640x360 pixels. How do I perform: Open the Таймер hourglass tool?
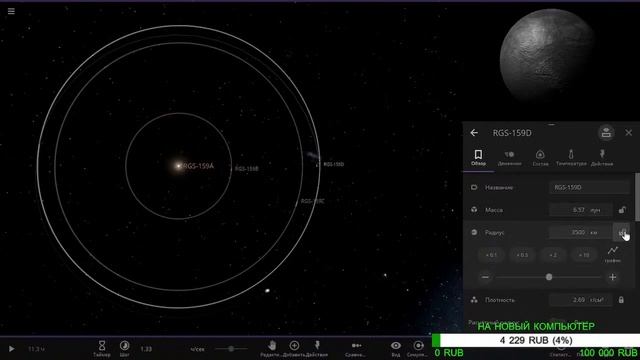tap(102, 349)
